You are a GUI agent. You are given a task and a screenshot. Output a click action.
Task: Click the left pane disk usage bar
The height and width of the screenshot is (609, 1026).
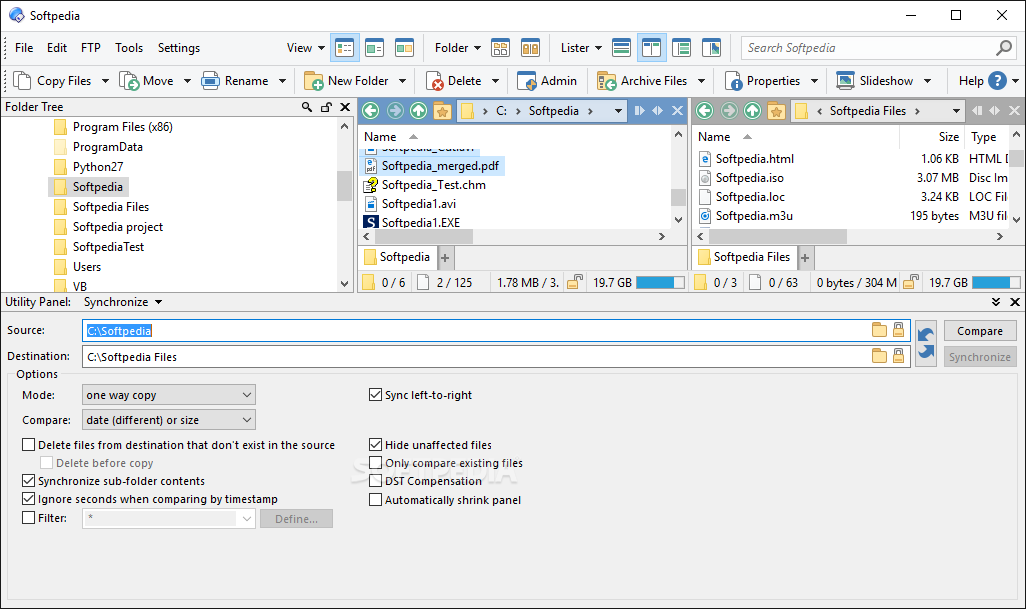pos(660,283)
